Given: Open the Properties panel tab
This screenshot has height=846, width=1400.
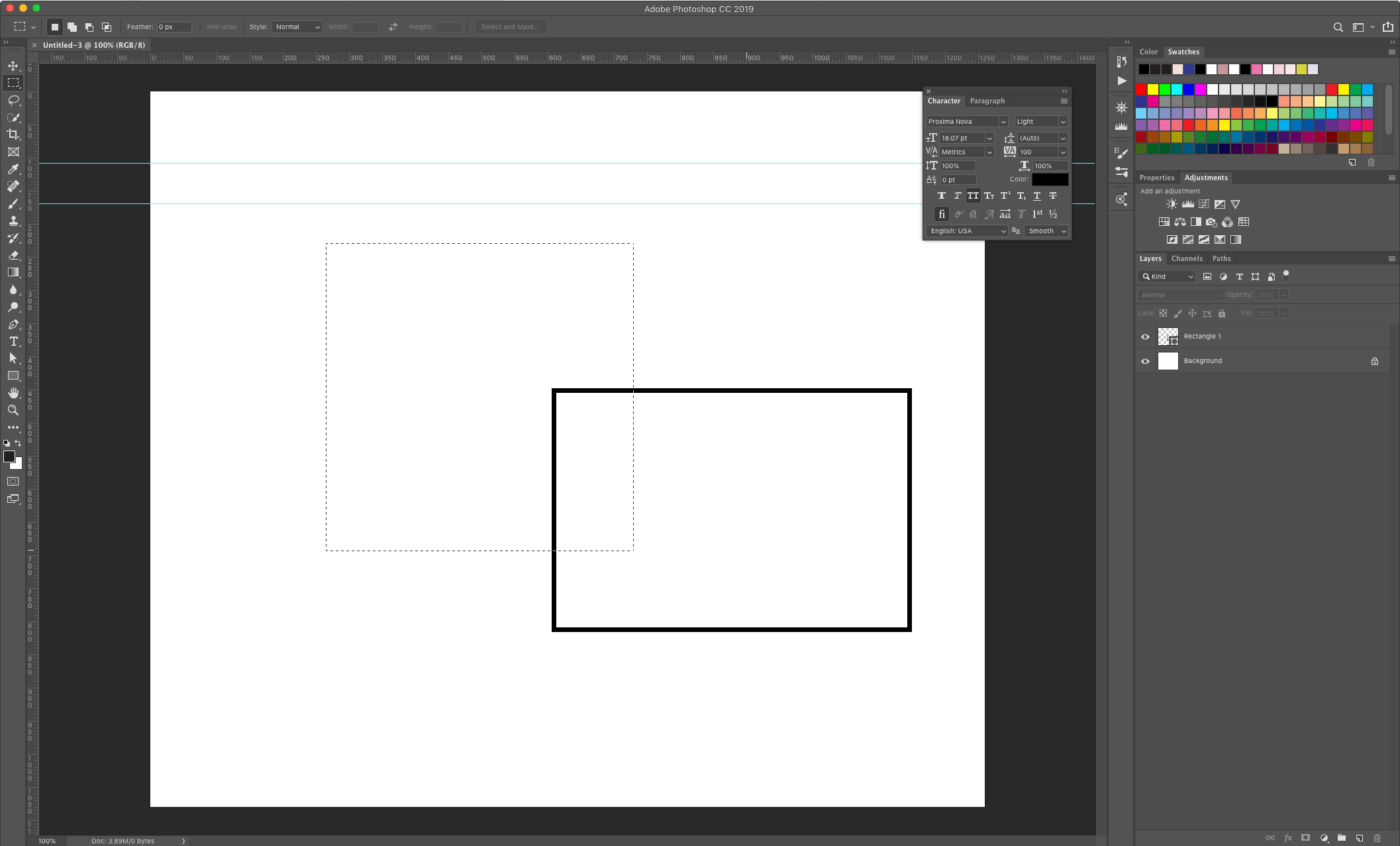Looking at the screenshot, I should (x=1156, y=178).
